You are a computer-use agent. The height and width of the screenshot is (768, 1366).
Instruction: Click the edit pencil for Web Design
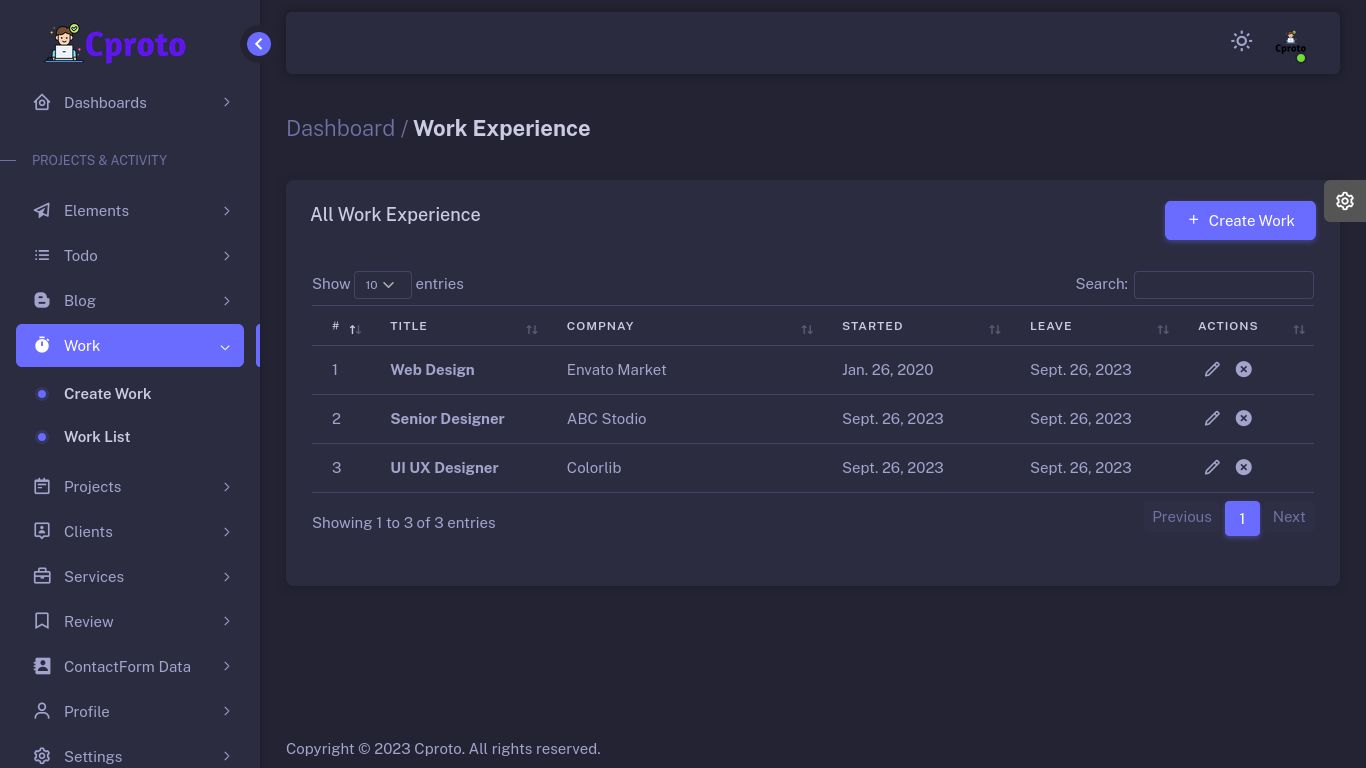tap(1212, 369)
